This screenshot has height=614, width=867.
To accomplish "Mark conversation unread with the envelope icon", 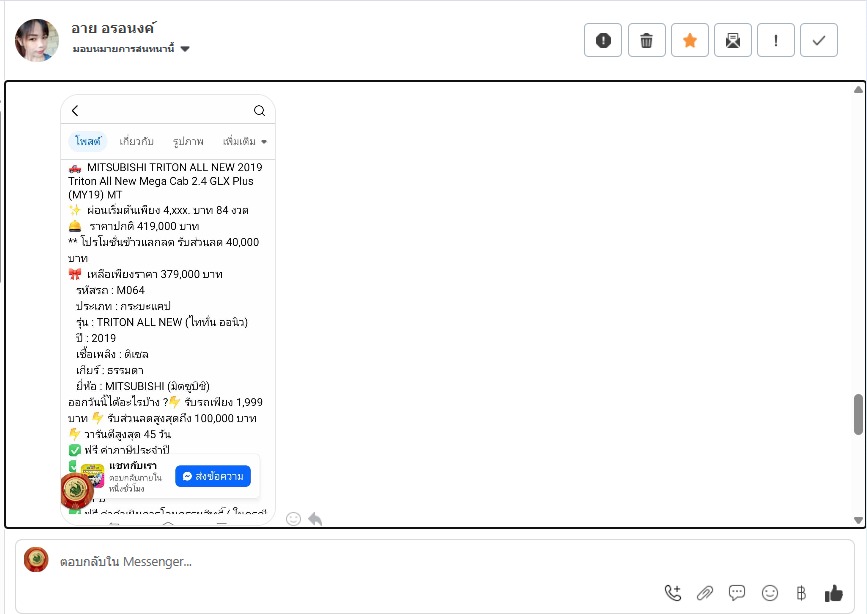I will pos(733,40).
